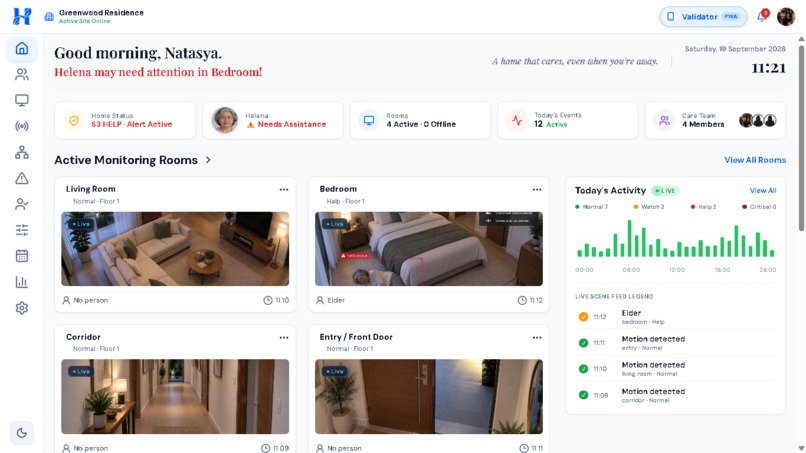Open the settings gear sidebar icon
This screenshot has width=806, height=453.
point(22,307)
